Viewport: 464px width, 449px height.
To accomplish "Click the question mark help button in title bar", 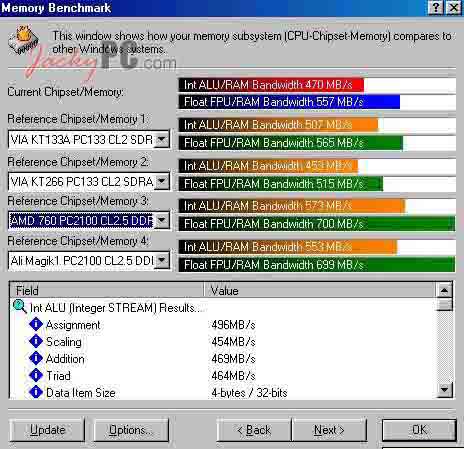I will (x=435, y=7).
